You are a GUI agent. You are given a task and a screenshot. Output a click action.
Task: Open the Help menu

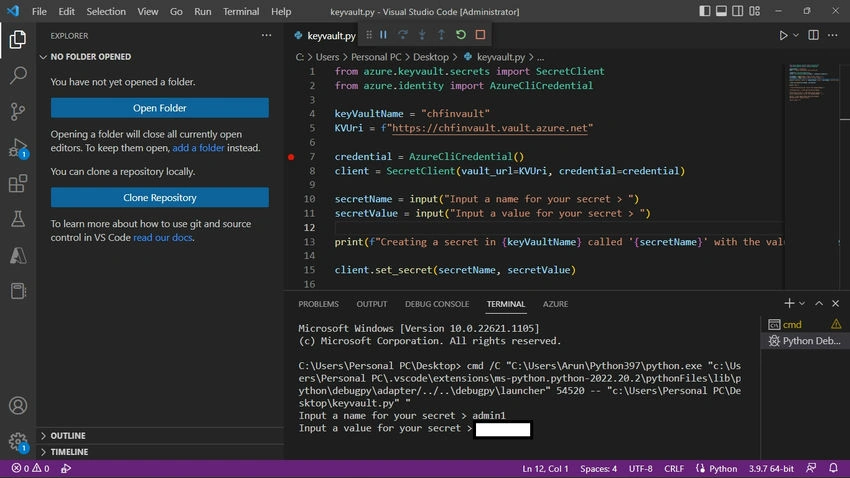point(281,11)
